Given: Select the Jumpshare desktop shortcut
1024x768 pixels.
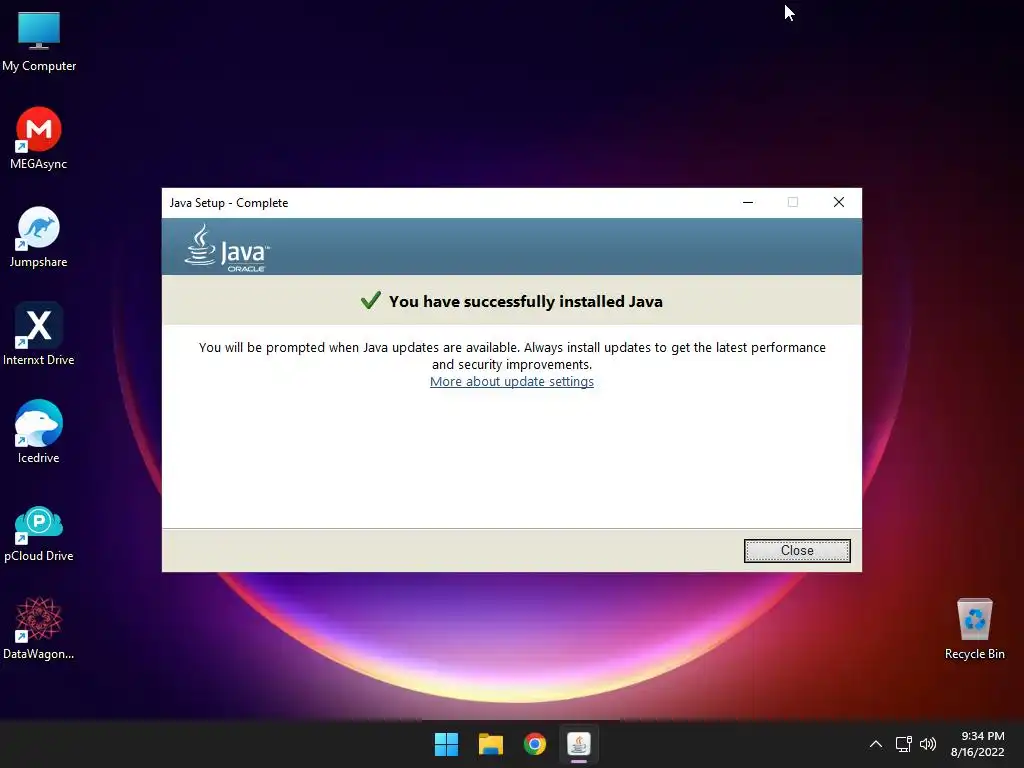Looking at the screenshot, I should click(39, 236).
